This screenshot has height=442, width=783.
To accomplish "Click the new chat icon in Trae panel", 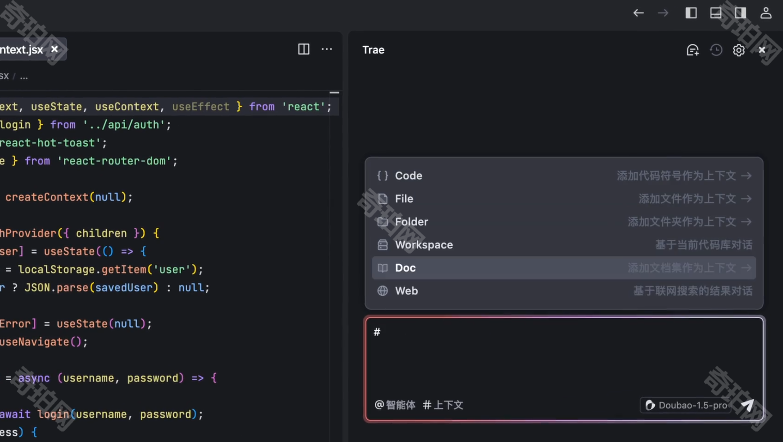I will (x=692, y=50).
